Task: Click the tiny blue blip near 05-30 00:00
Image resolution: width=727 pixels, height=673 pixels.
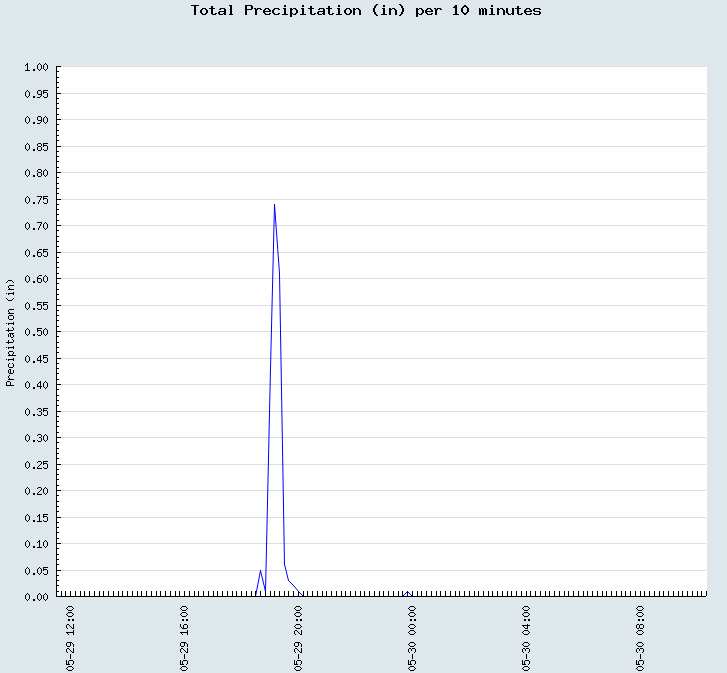Action: click(407, 593)
